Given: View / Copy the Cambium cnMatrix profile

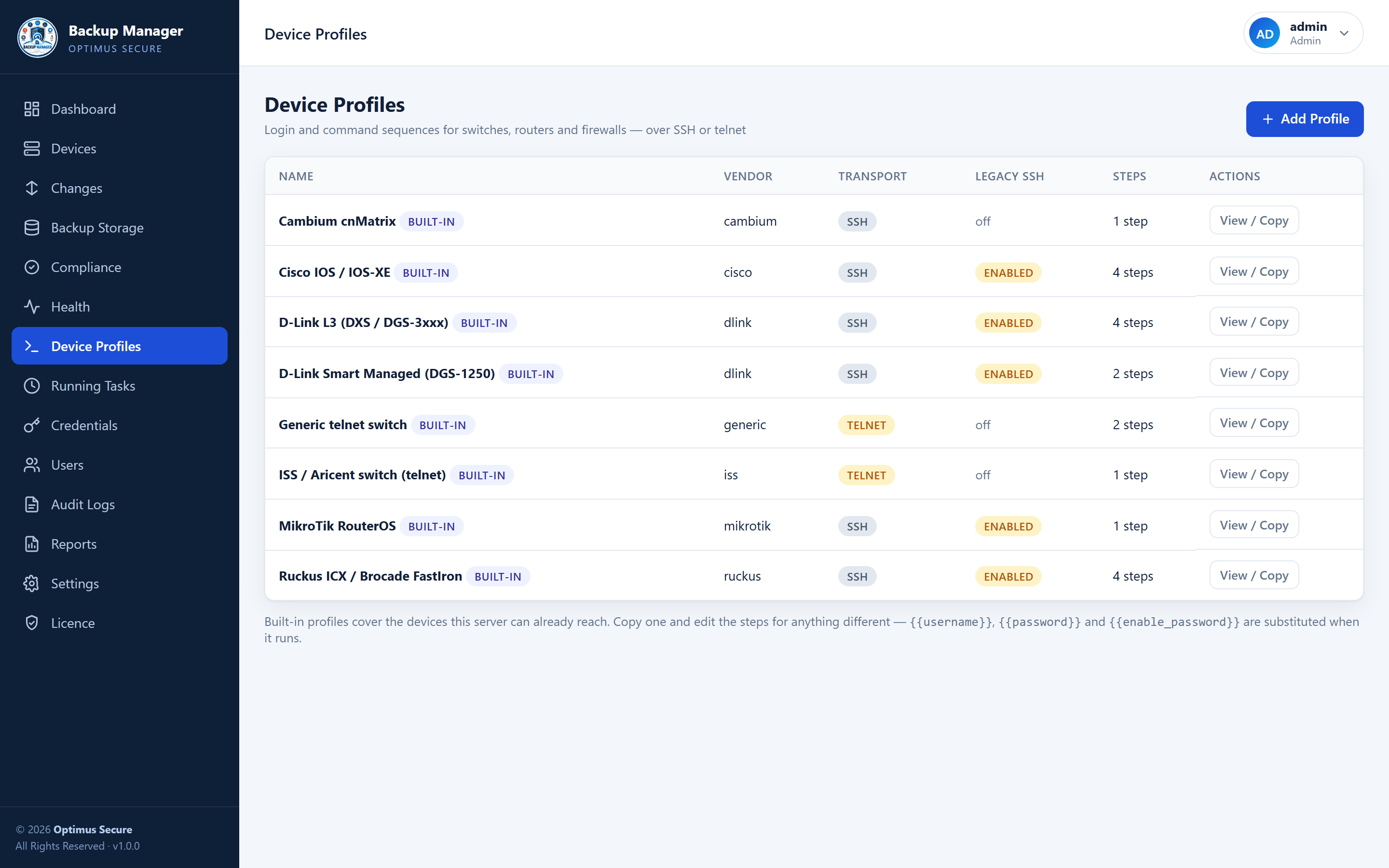Looking at the screenshot, I should click(1253, 220).
